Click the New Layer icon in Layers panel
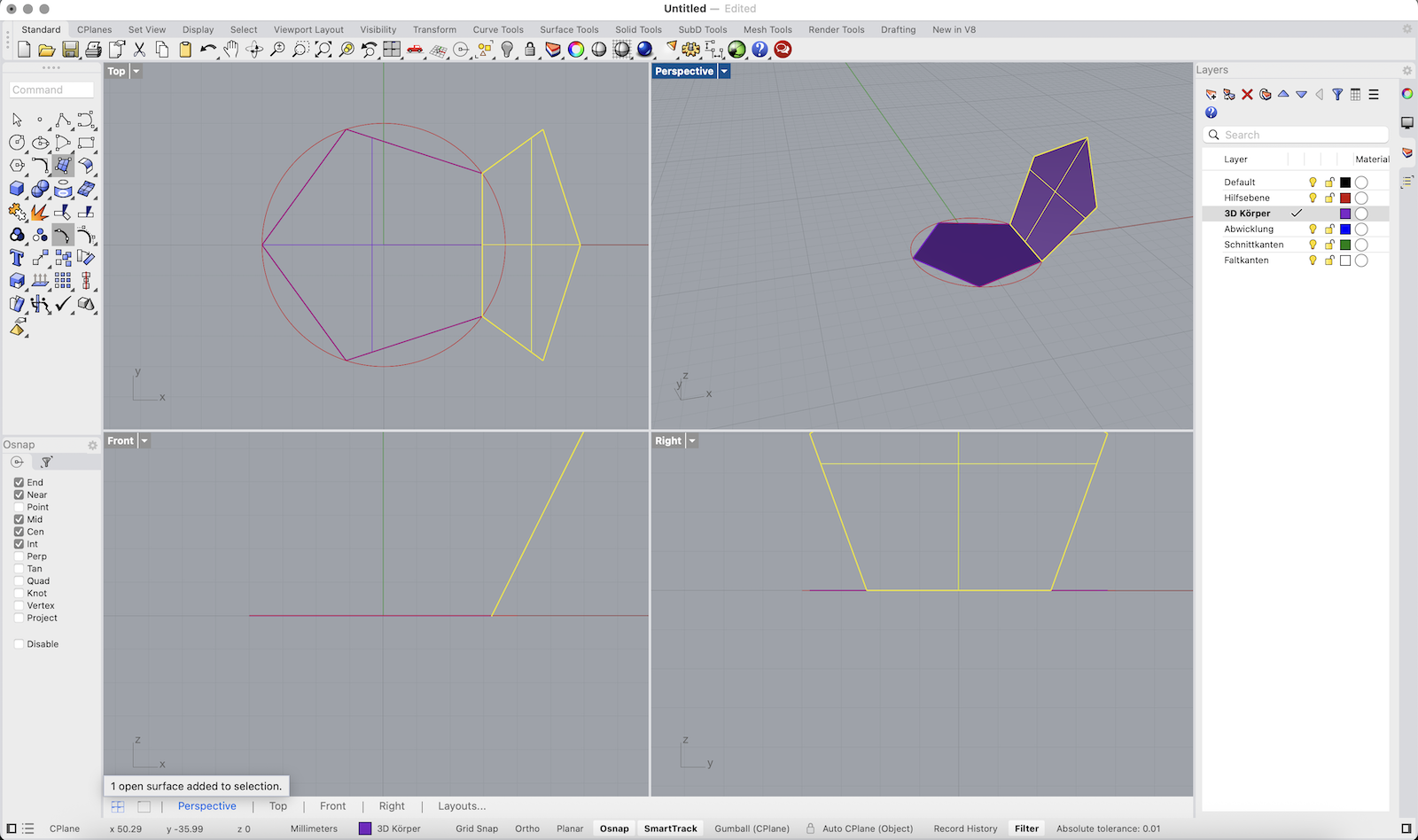Viewport: 1418px width, 840px height. 1212,95
